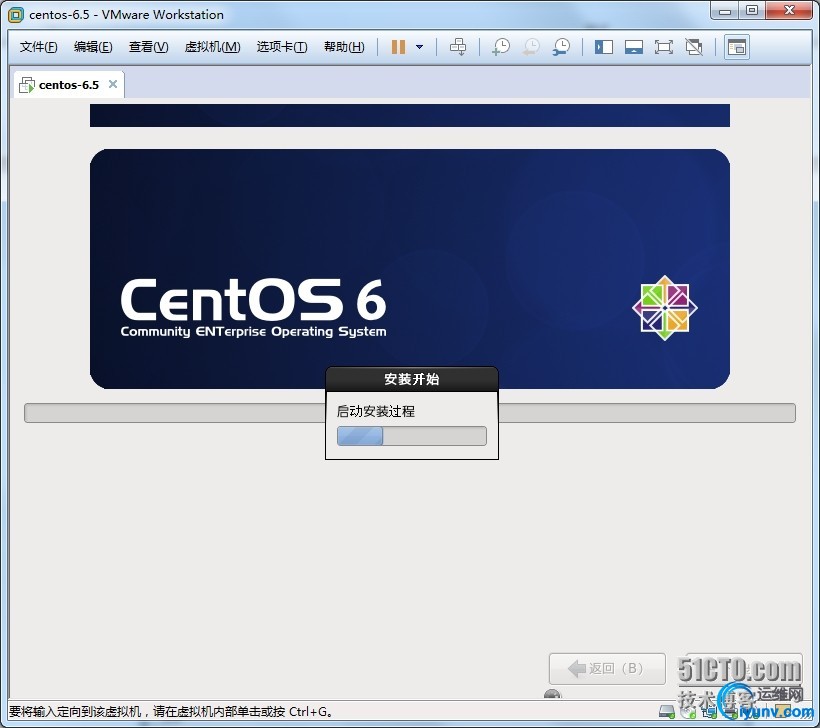Open the 文件(F) menu
Viewport: 820px width, 728px height.
point(38,47)
